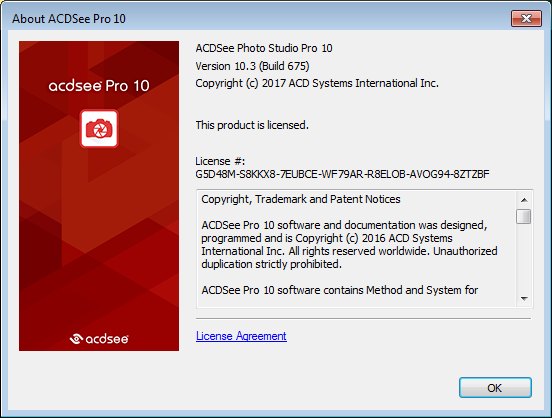This screenshot has width=552, height=418.
Task: Click the red camera shutter icon
Action: [x=99, y=129]
